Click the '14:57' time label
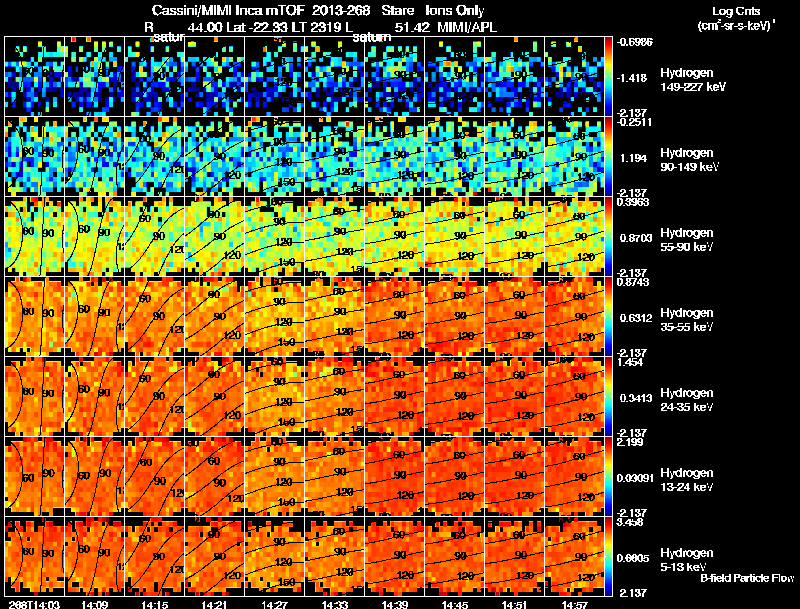 click(x=574, y=605)
